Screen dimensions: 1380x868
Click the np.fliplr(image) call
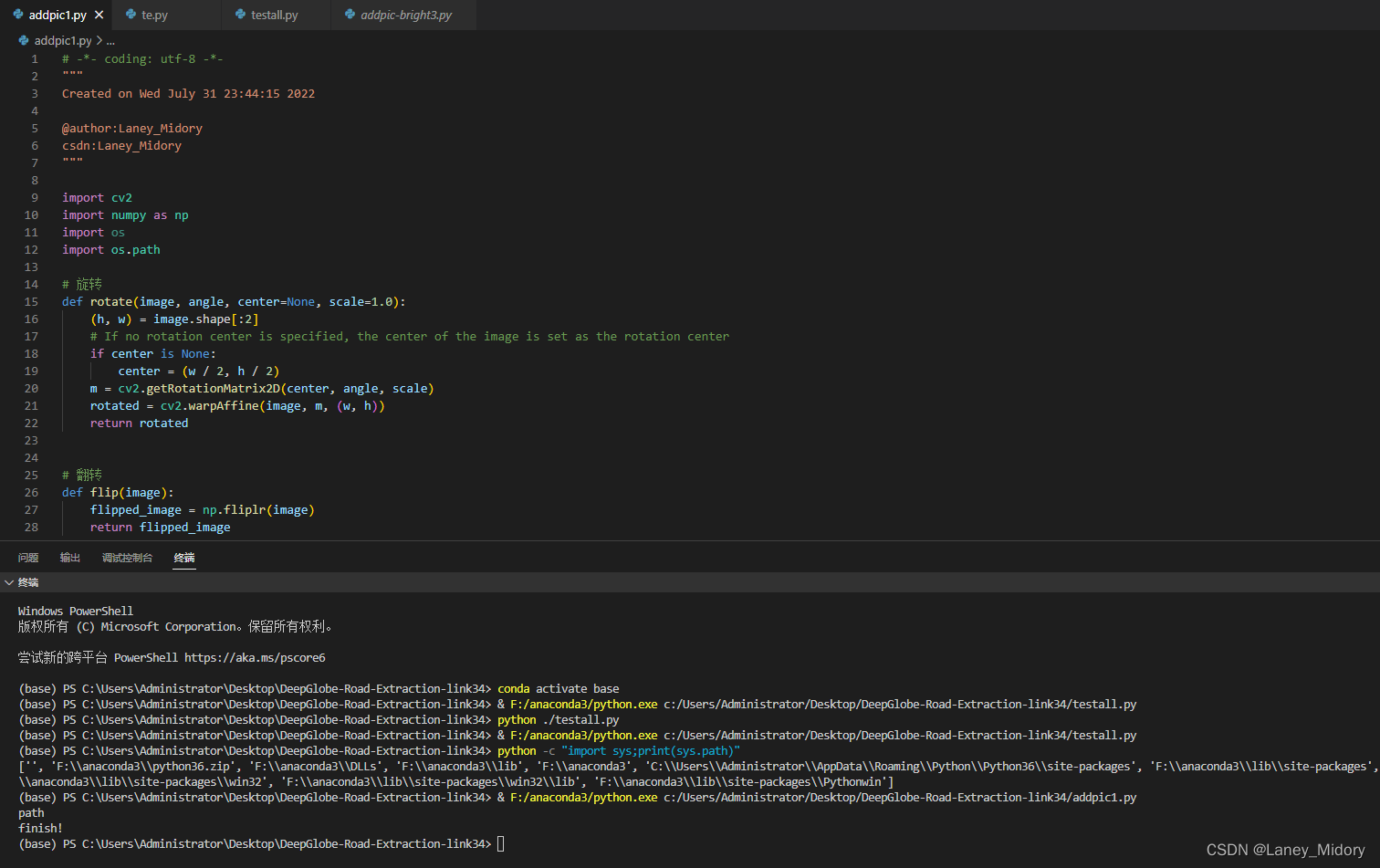(x=258, y=509)
